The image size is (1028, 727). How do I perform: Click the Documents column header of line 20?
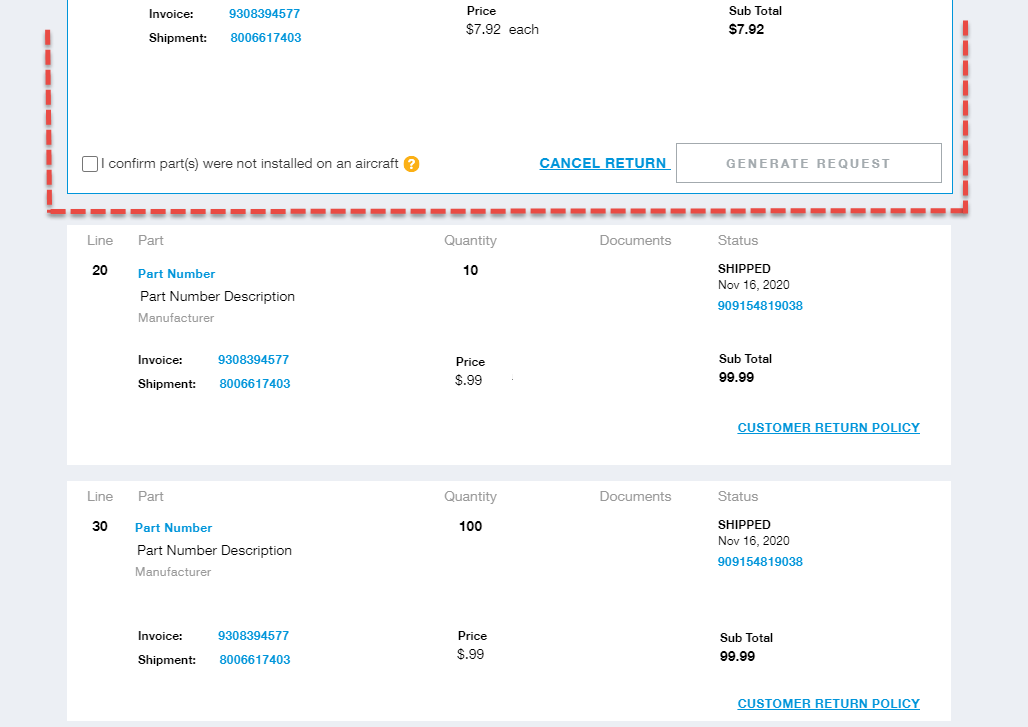pos(635,241)
